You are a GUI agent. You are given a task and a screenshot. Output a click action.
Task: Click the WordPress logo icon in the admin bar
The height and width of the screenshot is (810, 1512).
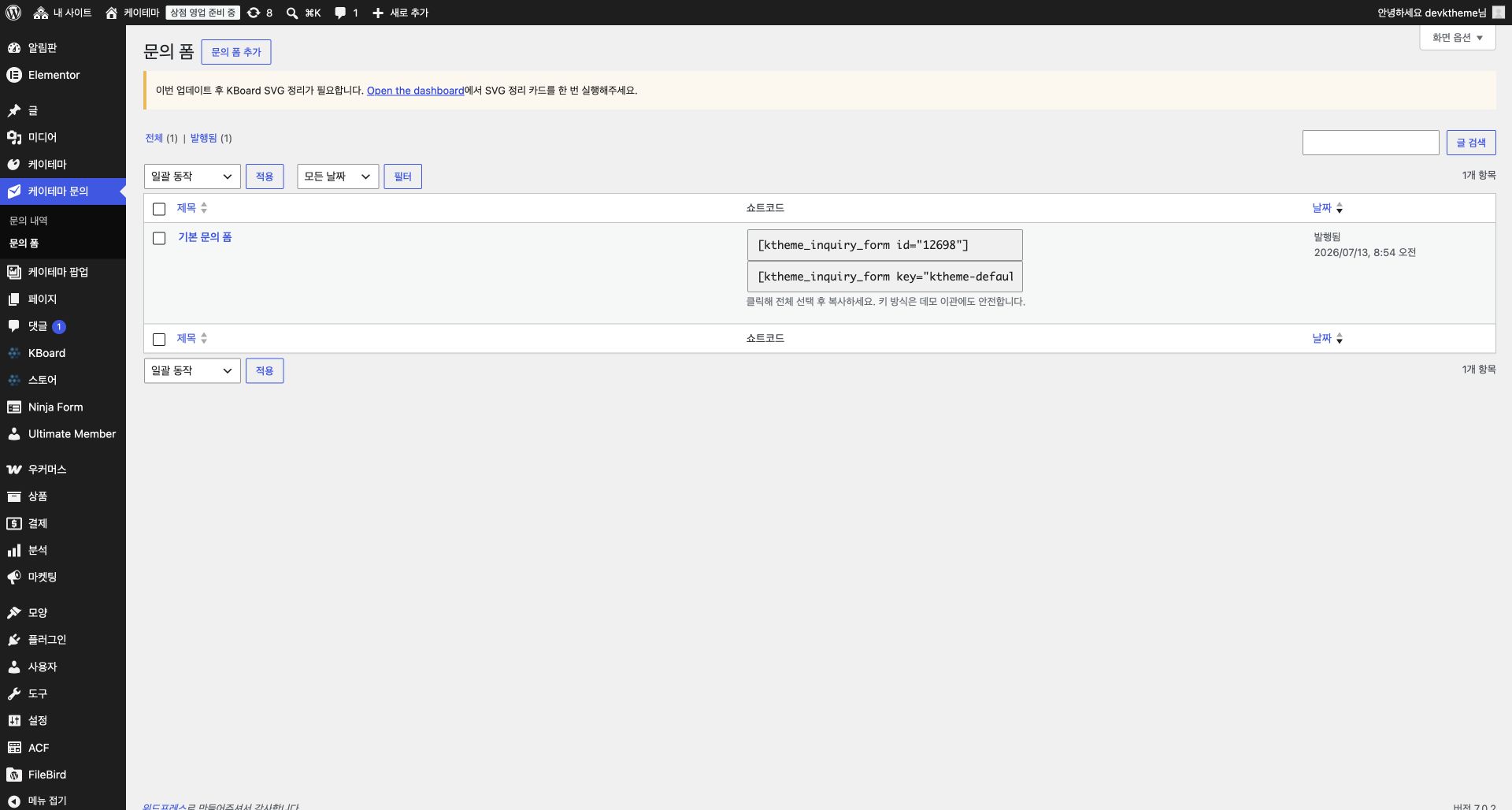tap(13, 13)
